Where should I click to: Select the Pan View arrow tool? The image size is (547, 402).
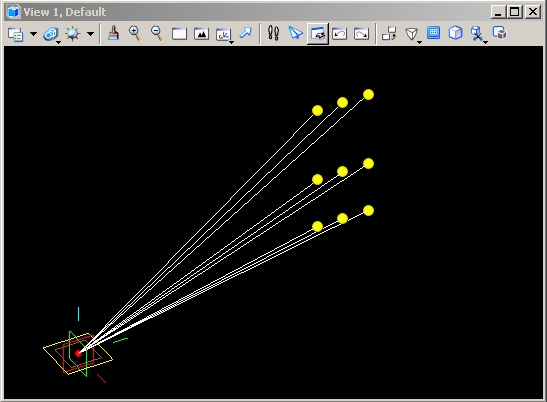click(x=246, y=33)
